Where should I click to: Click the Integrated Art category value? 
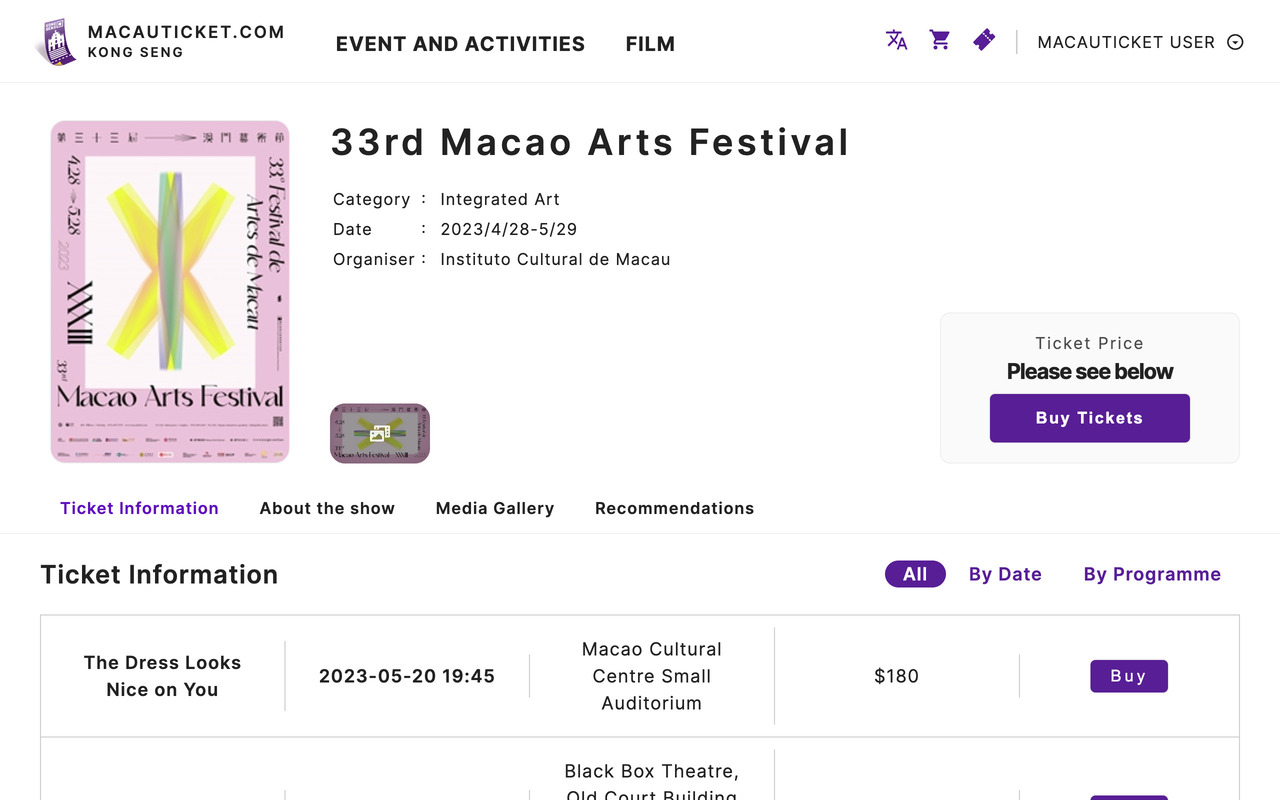pos(500,199)
